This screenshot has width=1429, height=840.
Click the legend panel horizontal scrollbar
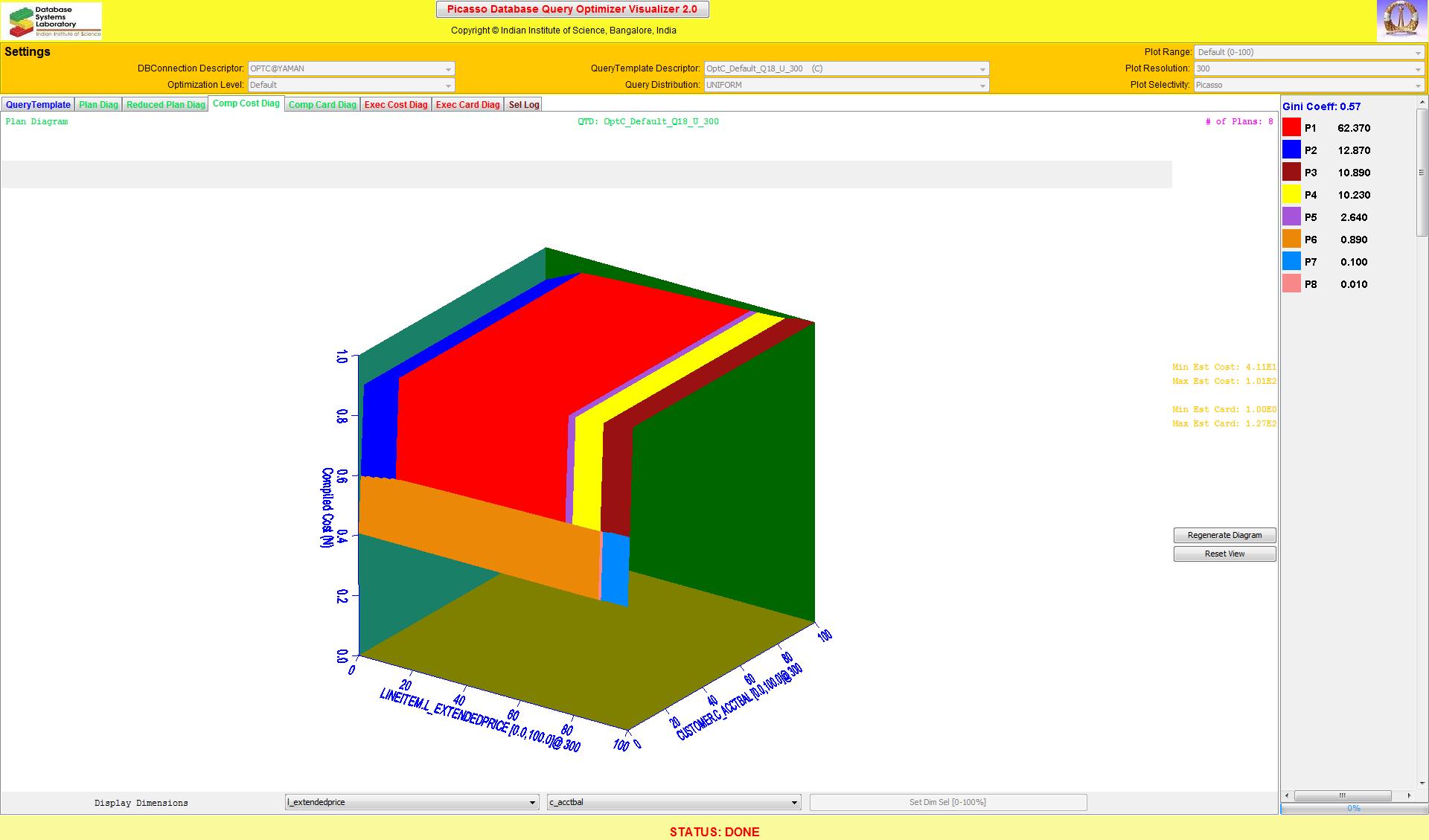pos(1342,795)
